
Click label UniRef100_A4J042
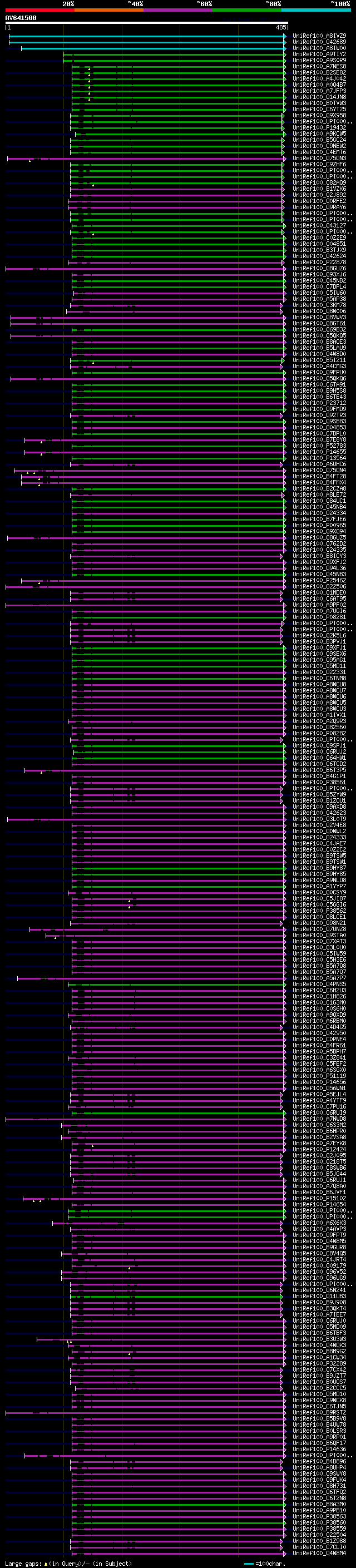pos(319,78)
